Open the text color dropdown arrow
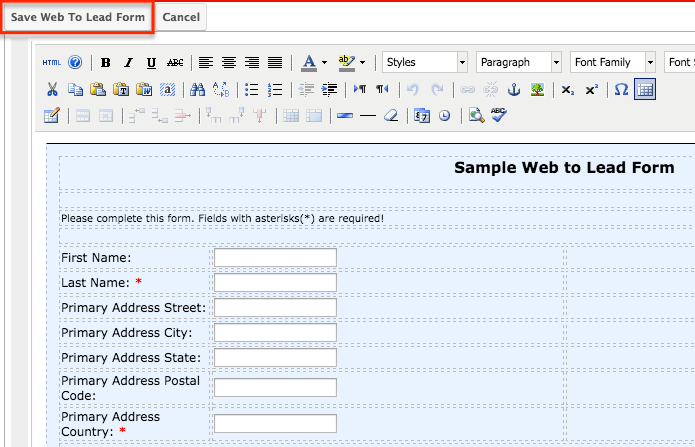Screen dimensions: 695x447 point(324,63)
